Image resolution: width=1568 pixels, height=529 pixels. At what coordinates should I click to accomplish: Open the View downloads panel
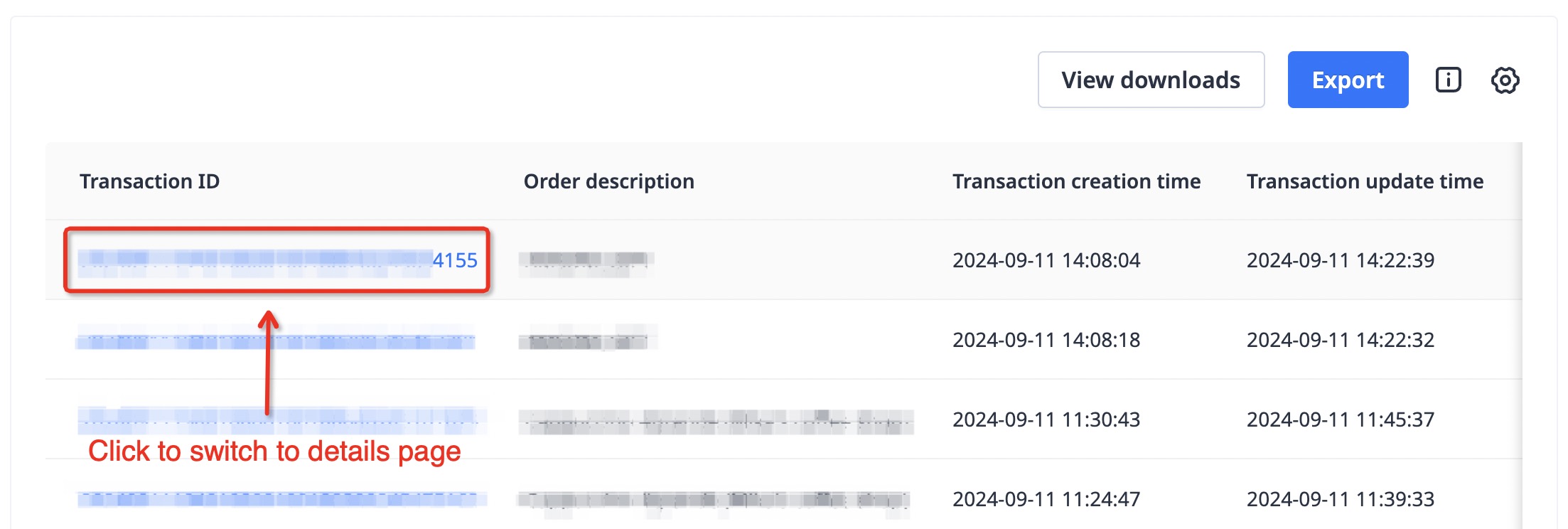1151,80
